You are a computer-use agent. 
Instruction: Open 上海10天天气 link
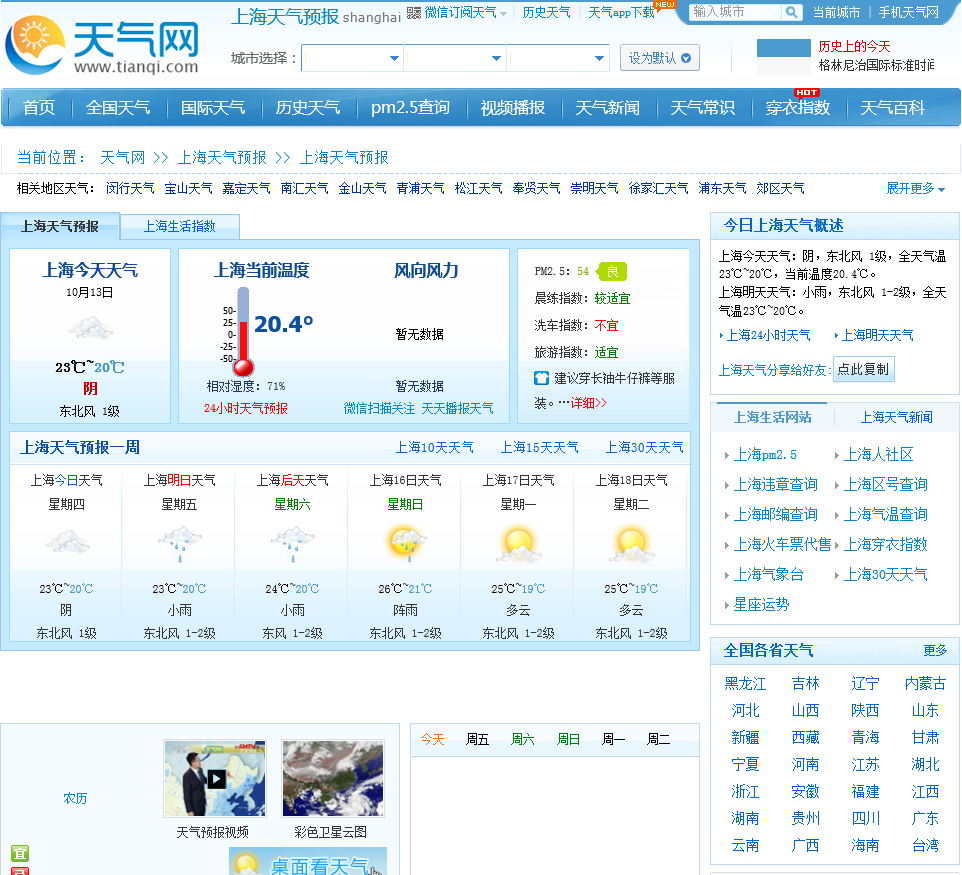434,447
